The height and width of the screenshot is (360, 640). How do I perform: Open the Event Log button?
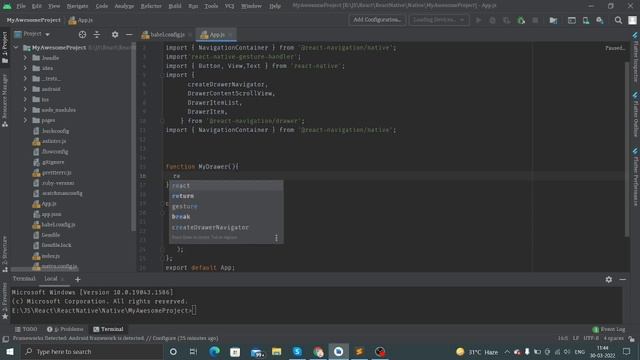click(x=609, y=329)
